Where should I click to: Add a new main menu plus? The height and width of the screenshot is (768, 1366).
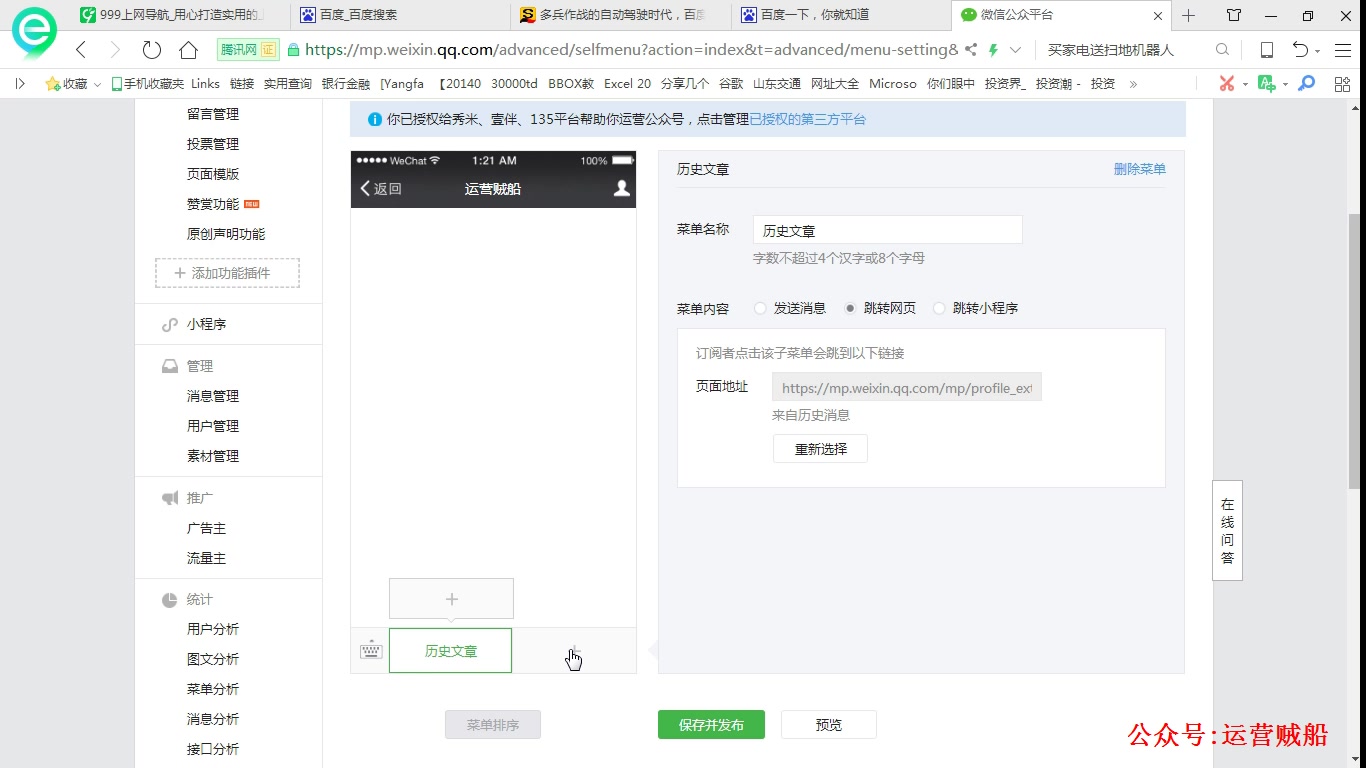click(574, 651)
